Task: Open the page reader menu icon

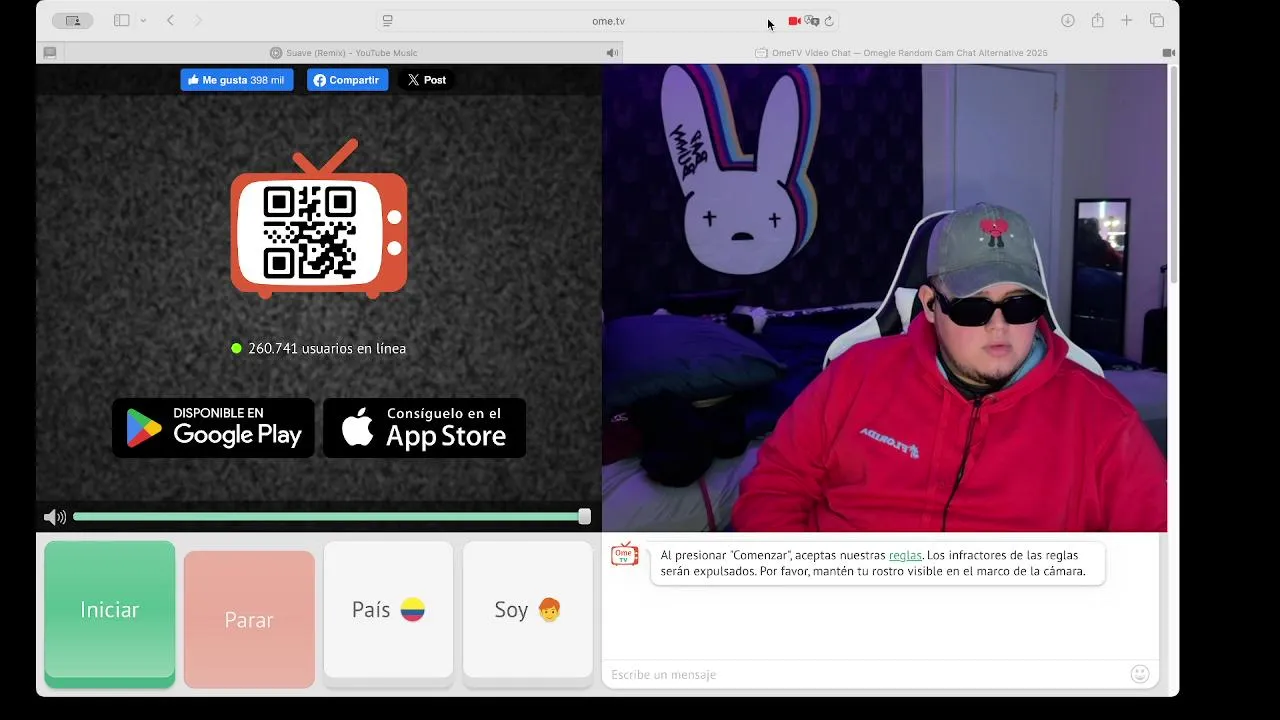Action: pos(388,21)
